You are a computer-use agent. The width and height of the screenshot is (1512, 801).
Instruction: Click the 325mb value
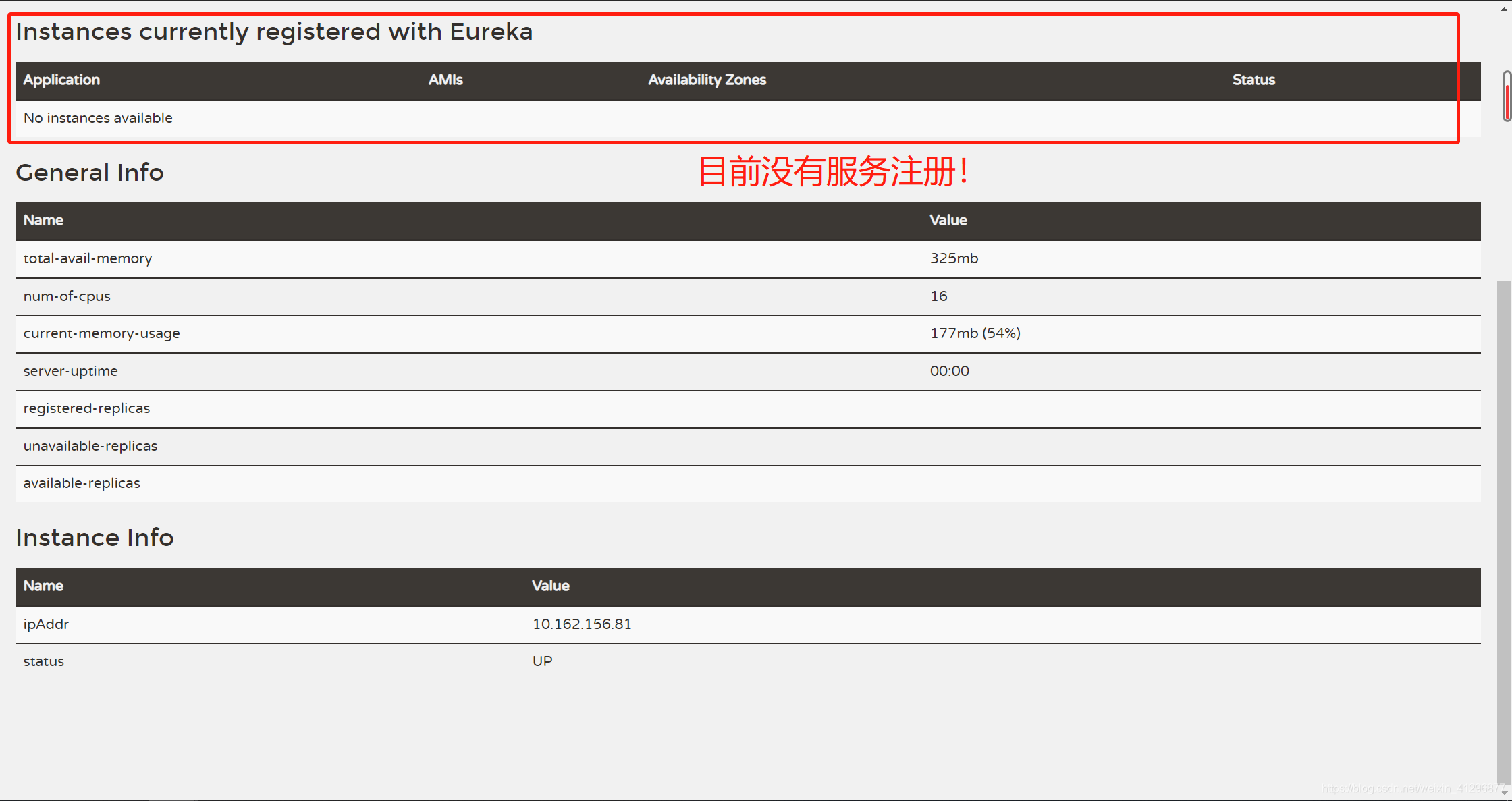(x=954, y=258)
